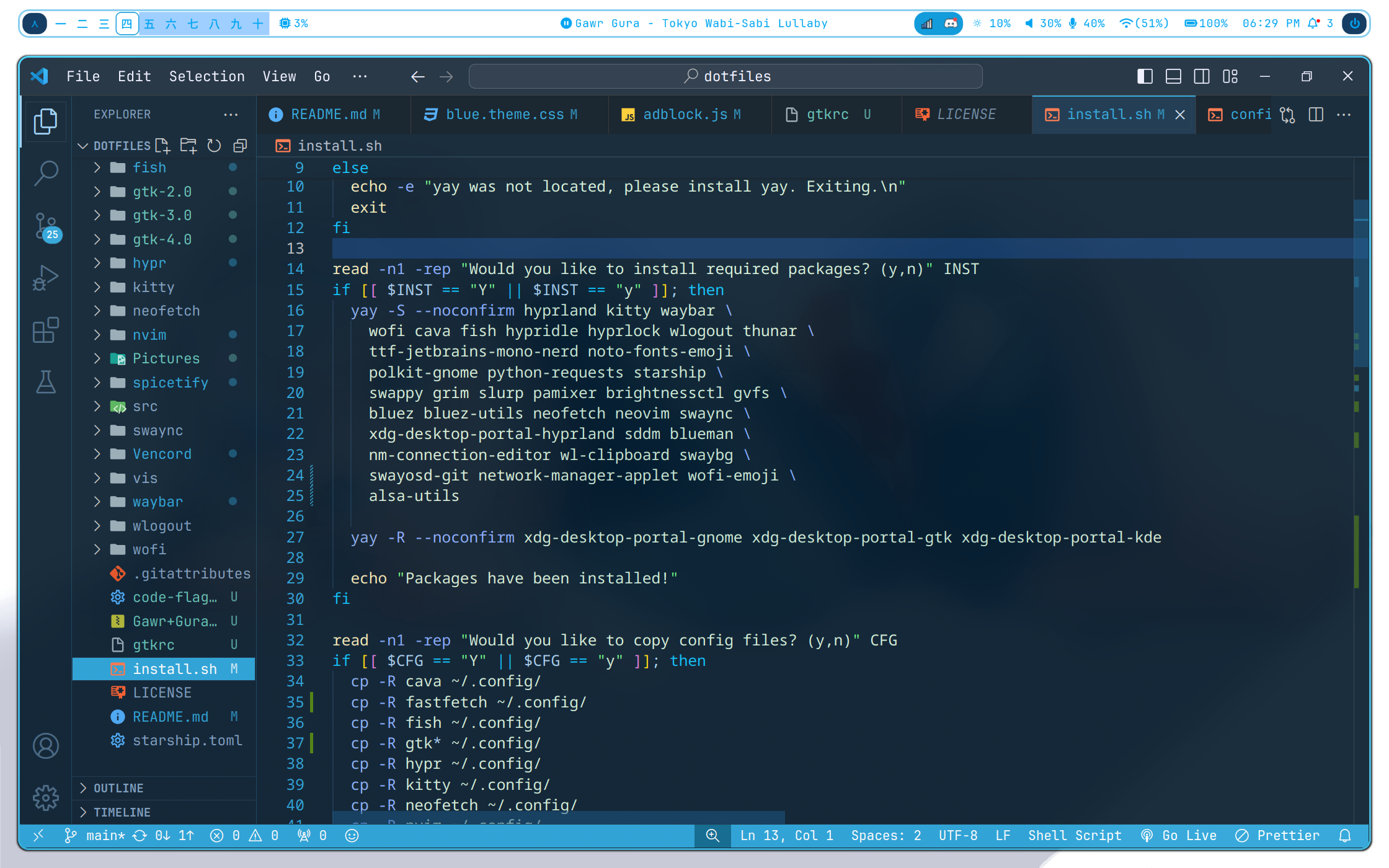Toggle the secondary side bar layout button
The height and width of the screenshot is (868, 1389).
tap(1202, 76)
